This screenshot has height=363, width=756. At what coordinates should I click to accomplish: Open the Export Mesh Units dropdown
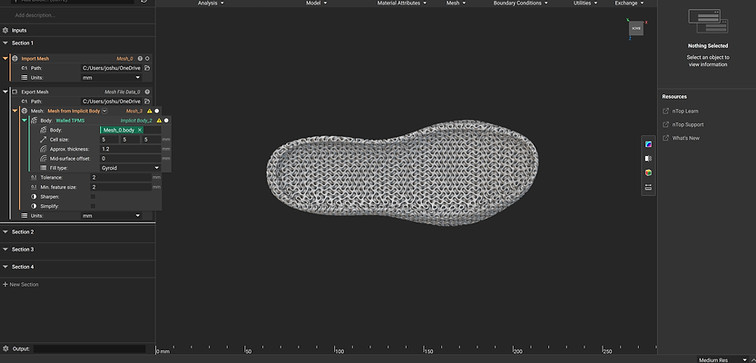click(x=110, y=215)
